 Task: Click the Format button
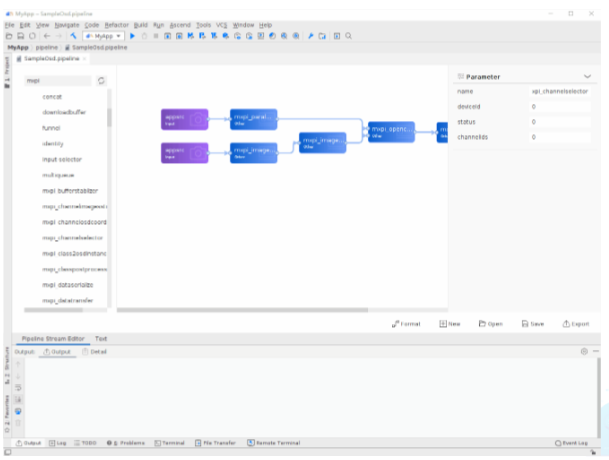coord(406,324)
